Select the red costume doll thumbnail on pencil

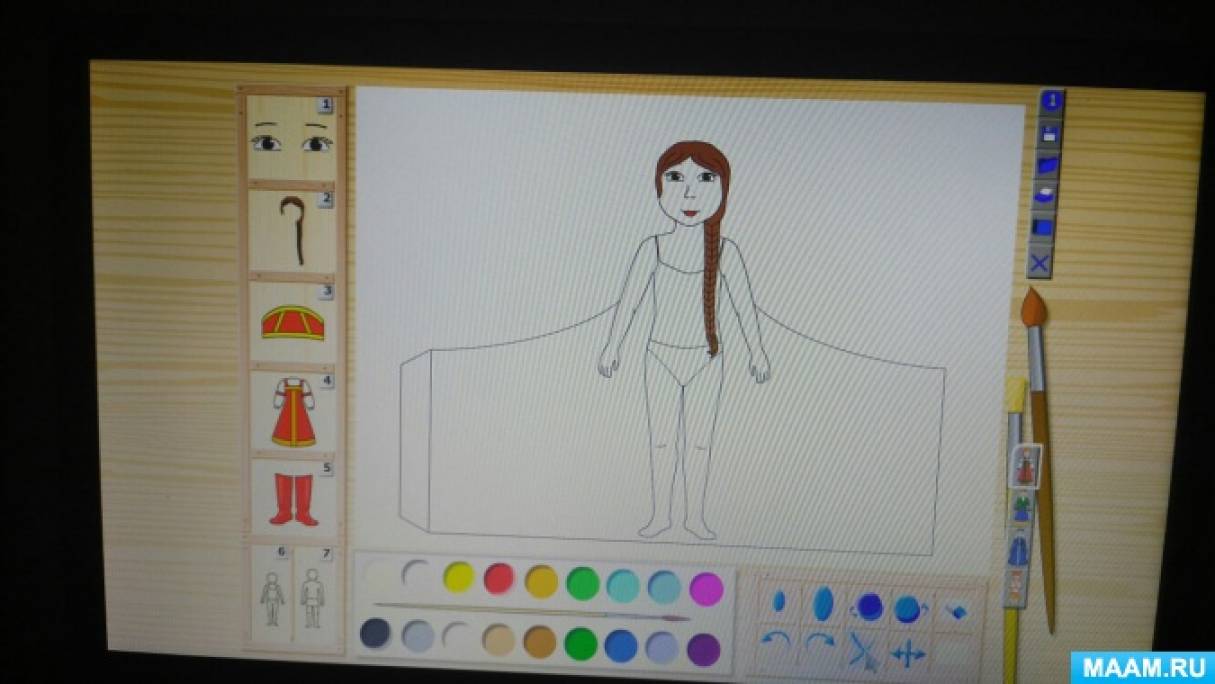click(1027, 467)
